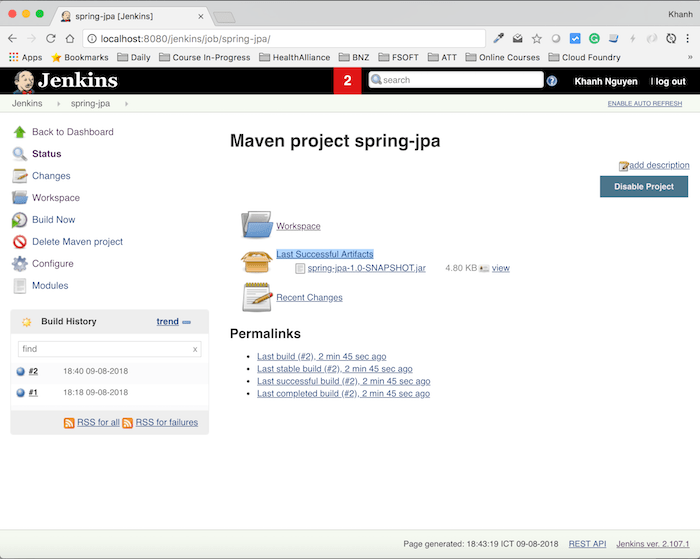Click the Apps shortcut in bookmarks bar

pos(25,57)
